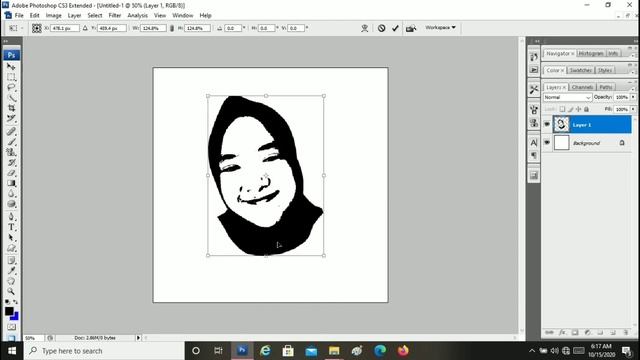Select the Path Selection tool
The height and width of the screenshot is (360, 640).
pos(11,238)
